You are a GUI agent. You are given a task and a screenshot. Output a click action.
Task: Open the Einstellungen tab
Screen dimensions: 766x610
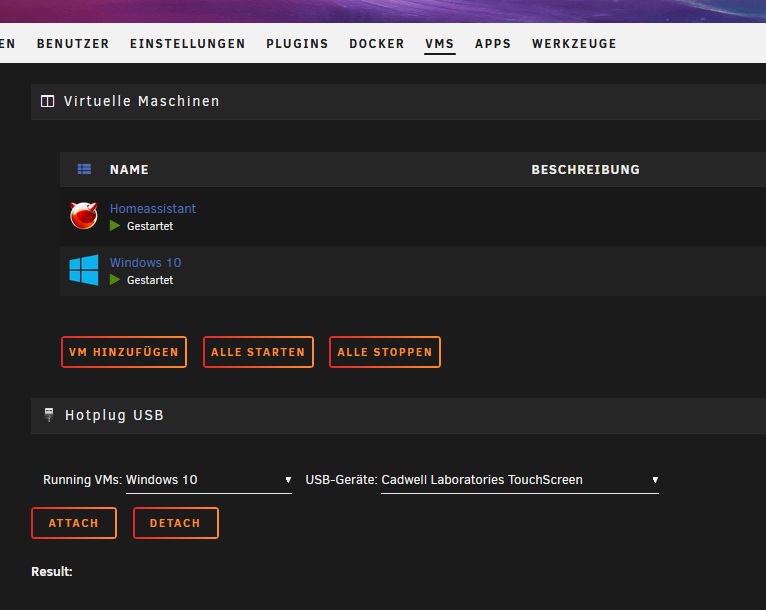coord(188,44)
